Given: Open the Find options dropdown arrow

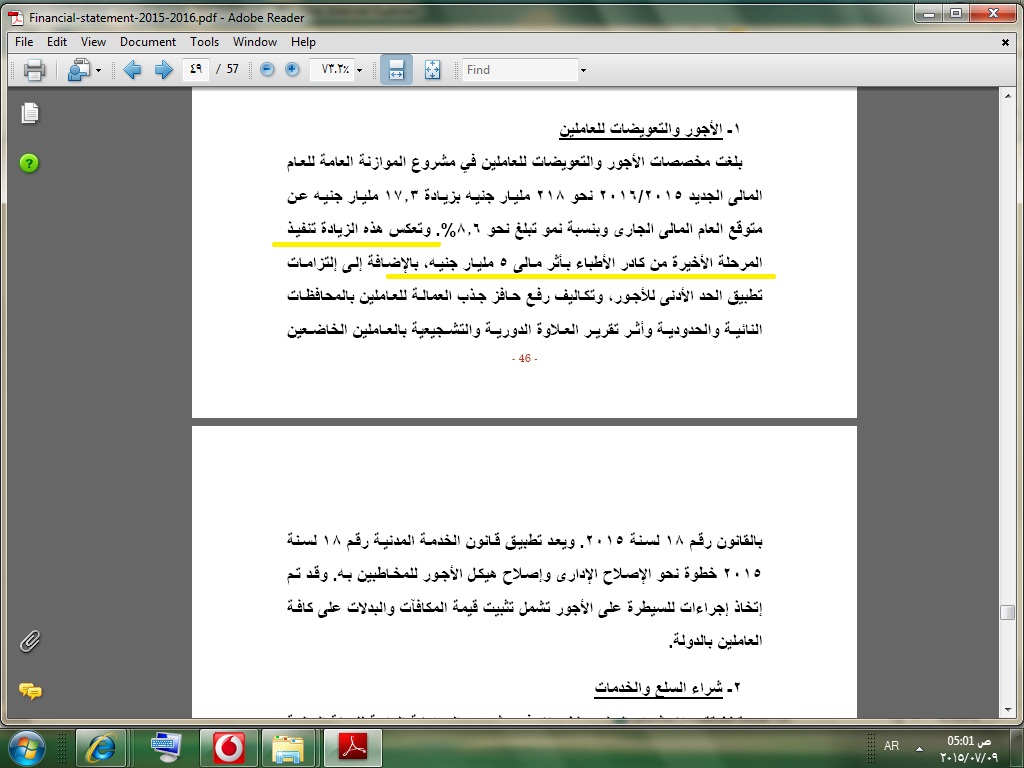Looking at the screenshot, I should (583, 70).
